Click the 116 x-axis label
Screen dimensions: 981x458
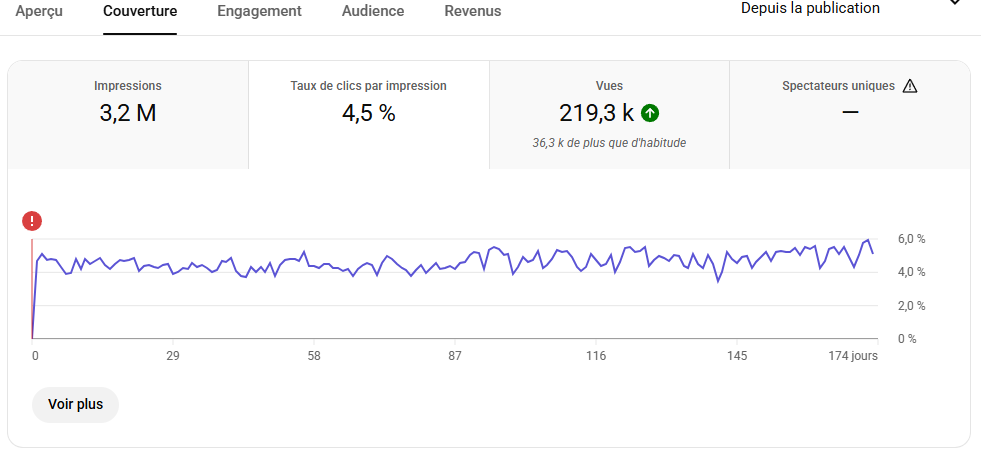[x=596, y=356]
